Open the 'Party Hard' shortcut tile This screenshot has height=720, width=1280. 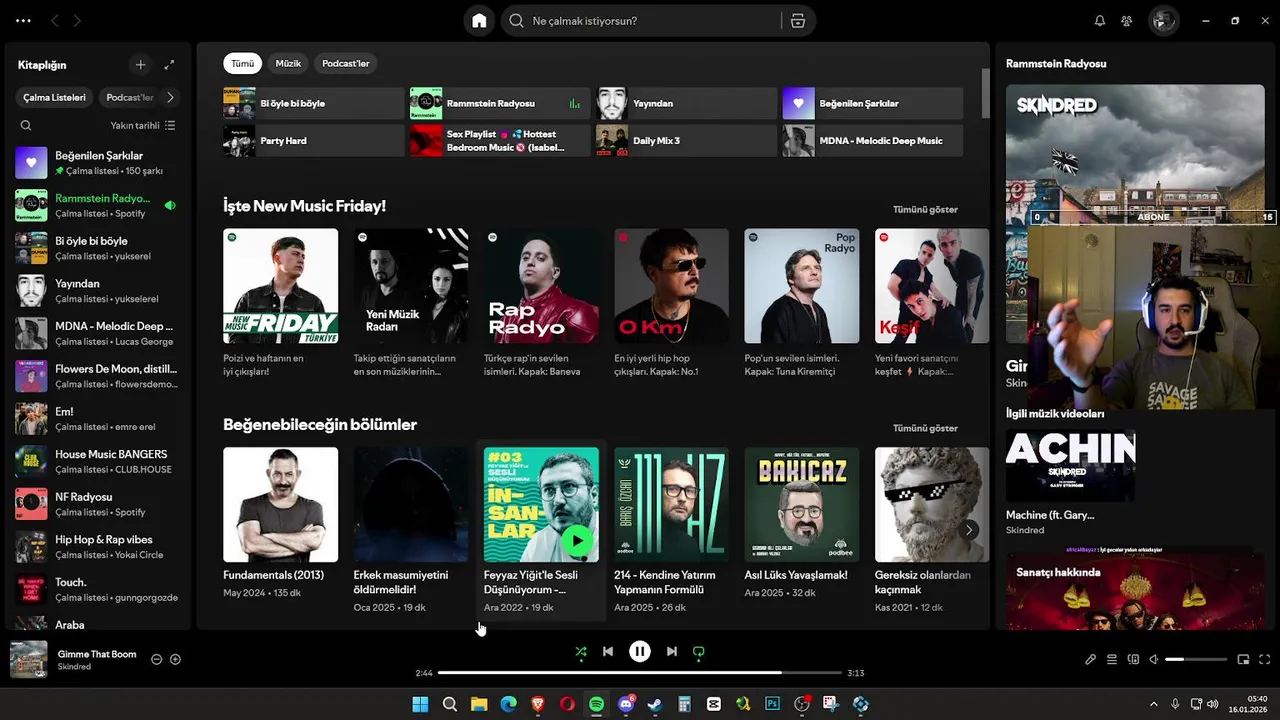(x=313, y=141)
